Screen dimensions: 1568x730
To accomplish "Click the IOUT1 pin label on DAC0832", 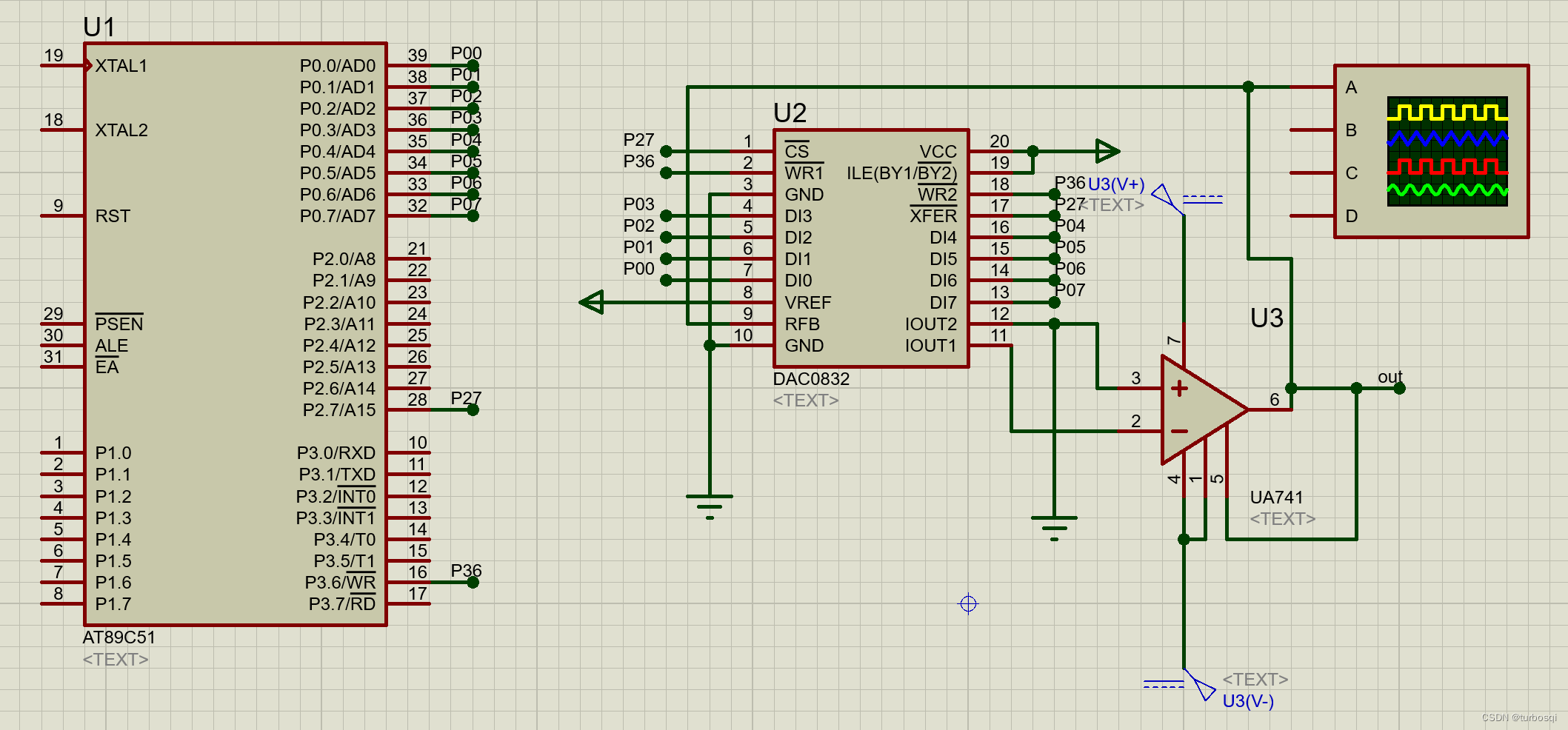I will coord(931,346).
